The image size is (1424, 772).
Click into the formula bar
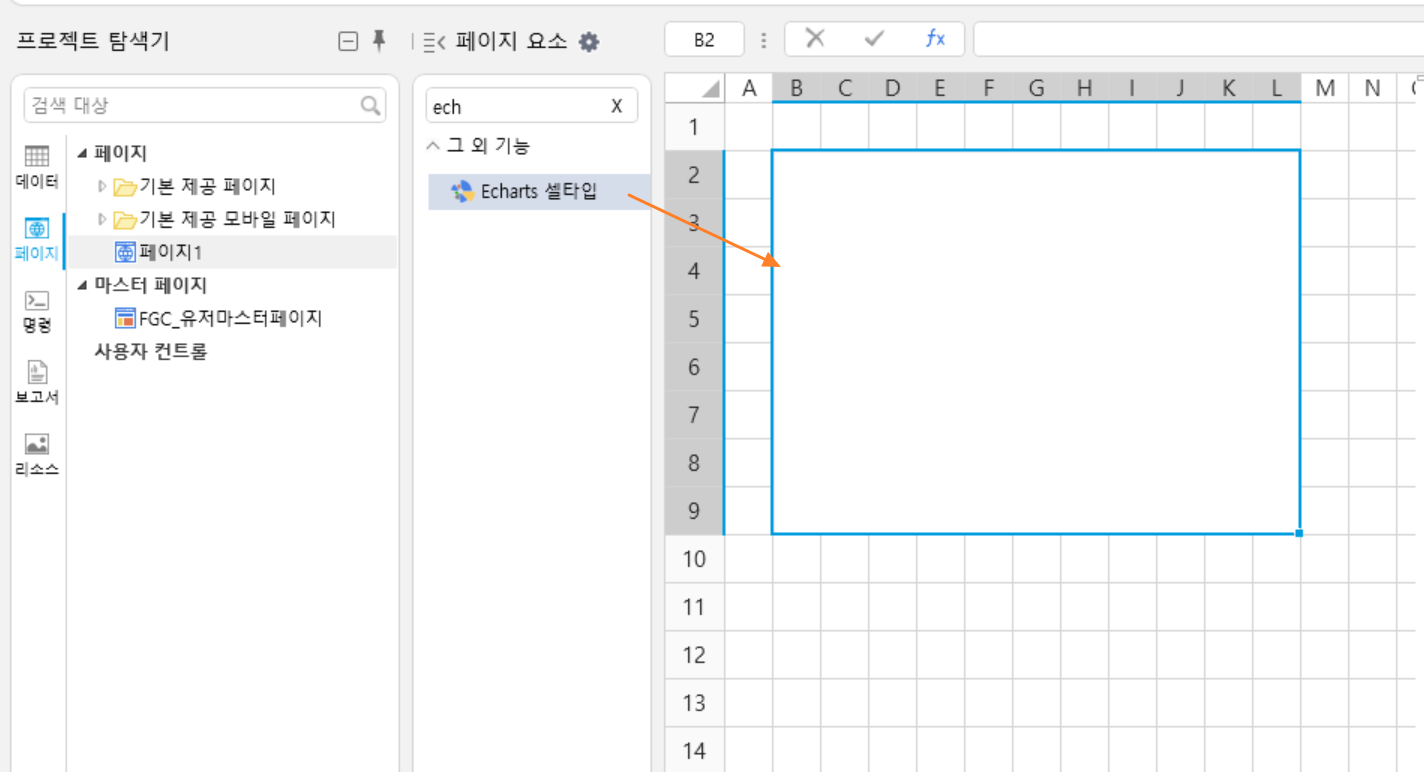(1198, 40)
